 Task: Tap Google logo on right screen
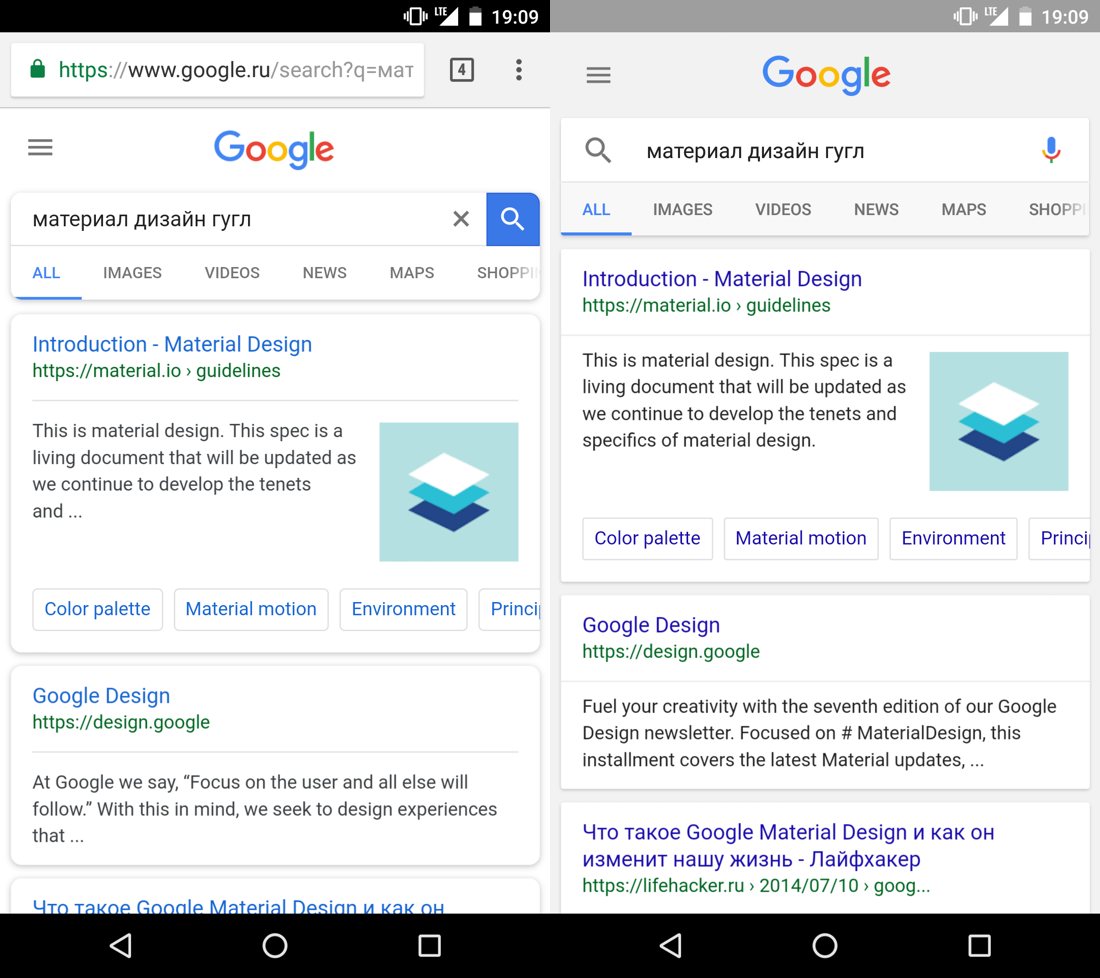point(826,75)
